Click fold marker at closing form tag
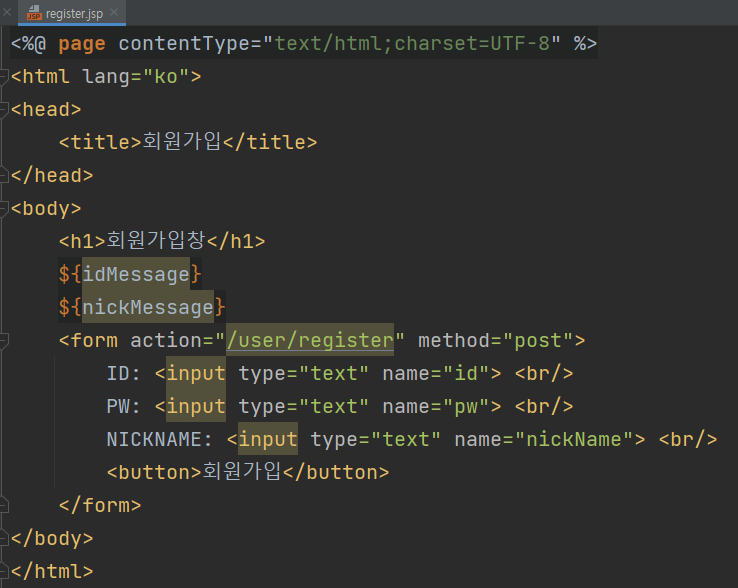The image size is (738, 588). [4, 505]
